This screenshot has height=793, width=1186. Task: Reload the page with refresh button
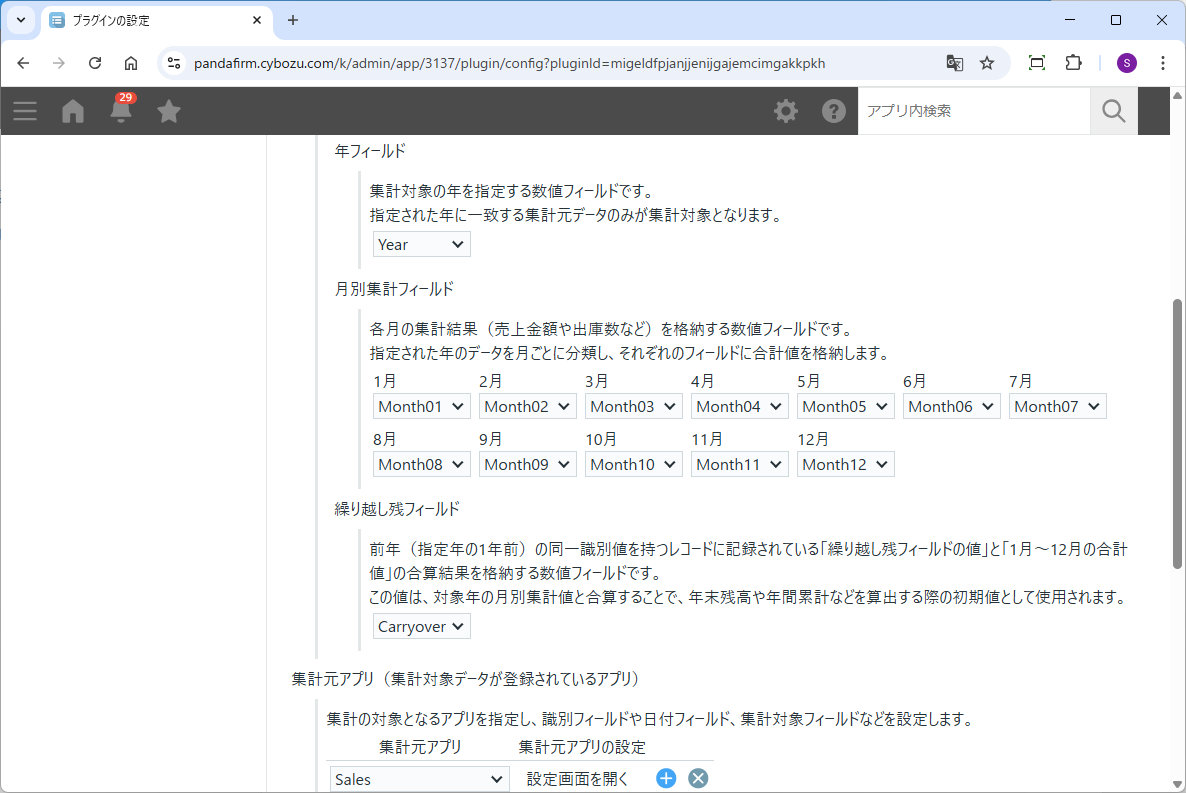[x=95, y=63]
